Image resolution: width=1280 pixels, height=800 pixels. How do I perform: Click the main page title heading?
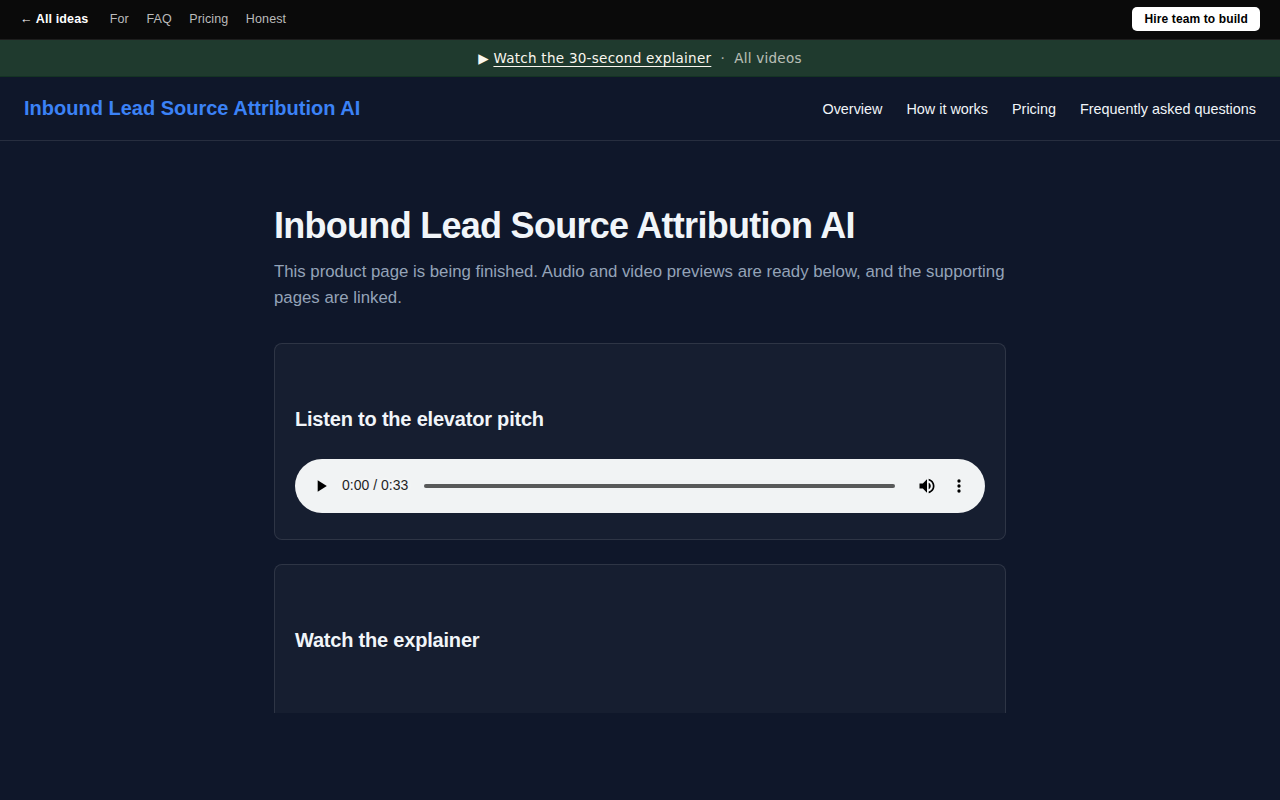564,226
